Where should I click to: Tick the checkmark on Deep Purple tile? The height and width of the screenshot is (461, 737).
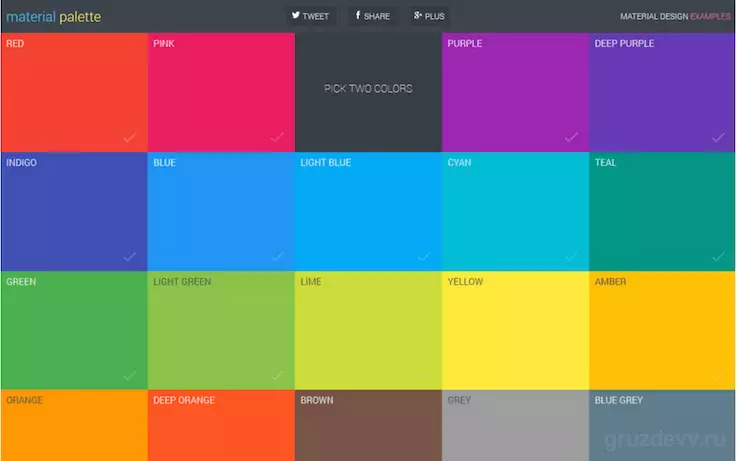(719, 137)
